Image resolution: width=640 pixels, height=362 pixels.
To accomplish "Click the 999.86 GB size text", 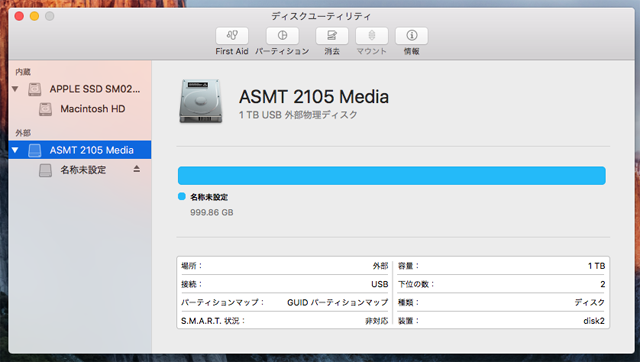I will click(x=211, y=212).
